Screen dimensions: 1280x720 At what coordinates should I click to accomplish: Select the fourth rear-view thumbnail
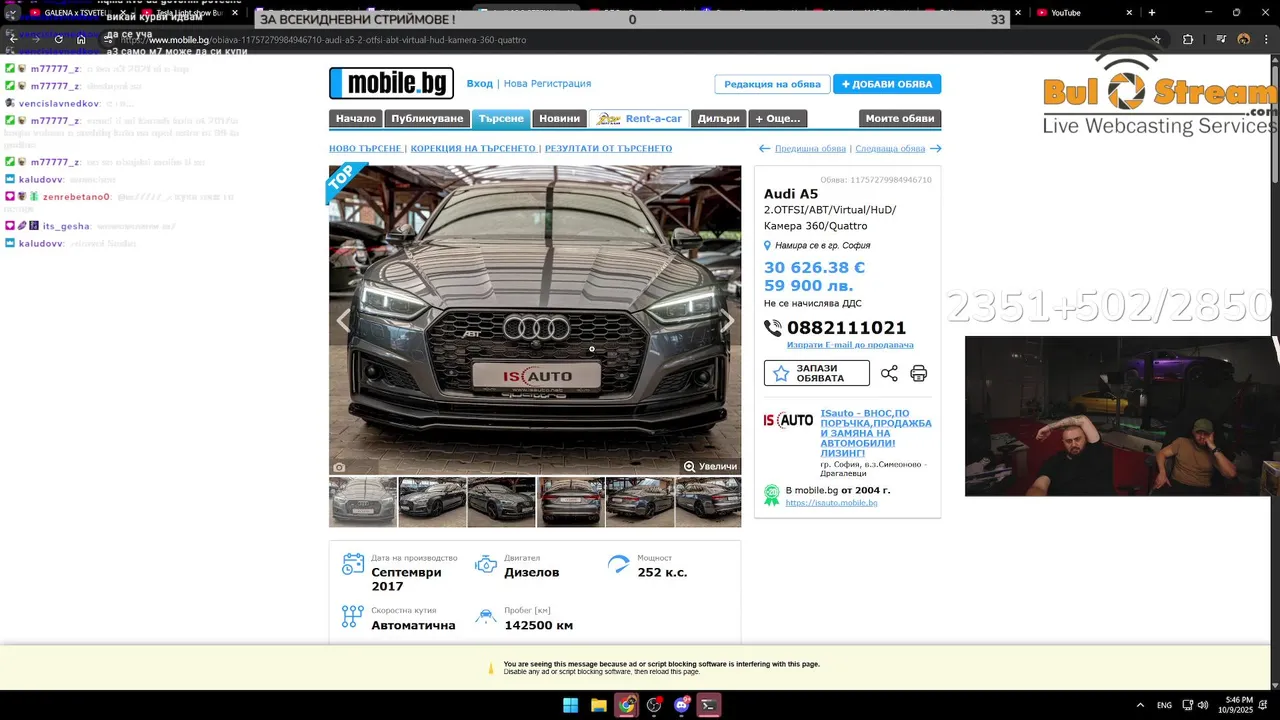tap(571, 502)
